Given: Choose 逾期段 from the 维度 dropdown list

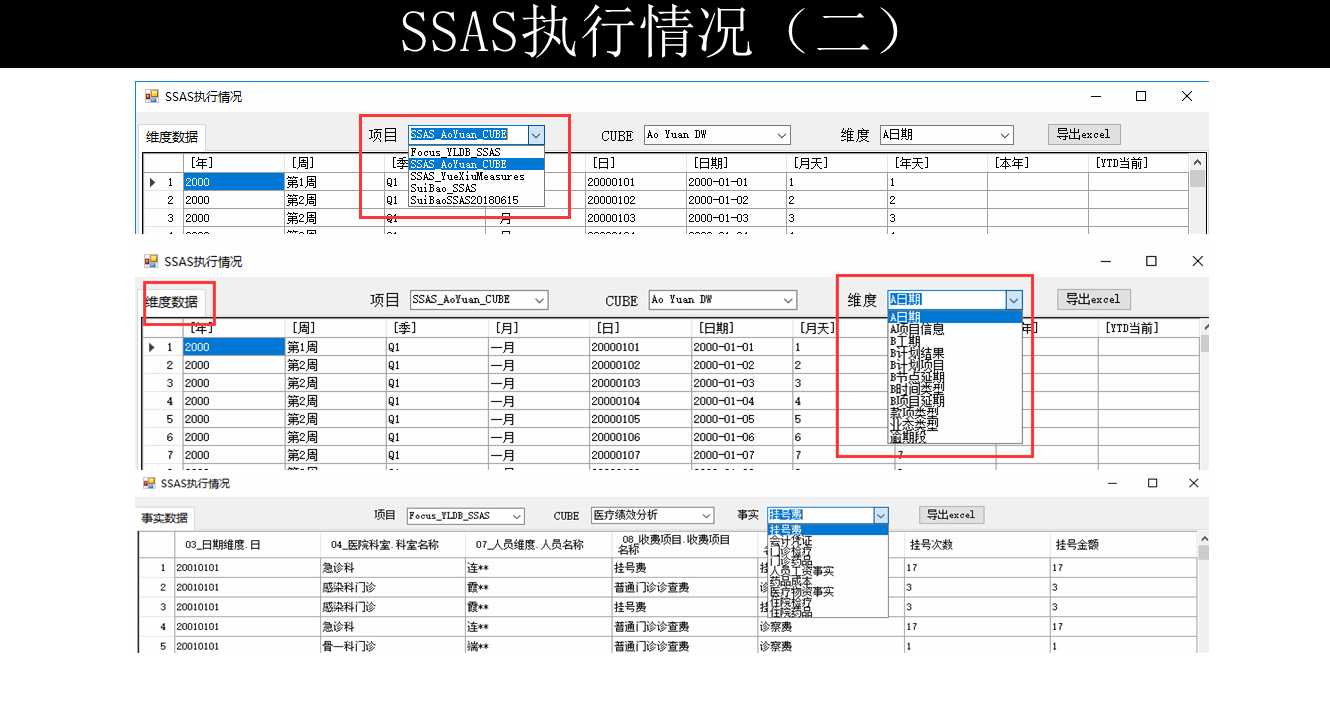Looking at the screenshot, I should tap(954, 437).
